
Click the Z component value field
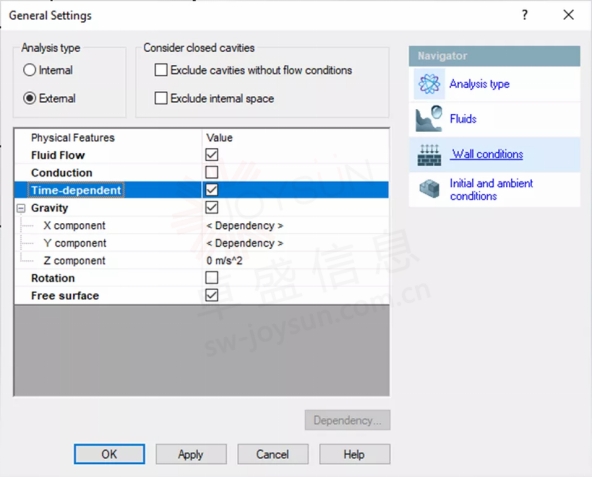[x=295, y=261]
